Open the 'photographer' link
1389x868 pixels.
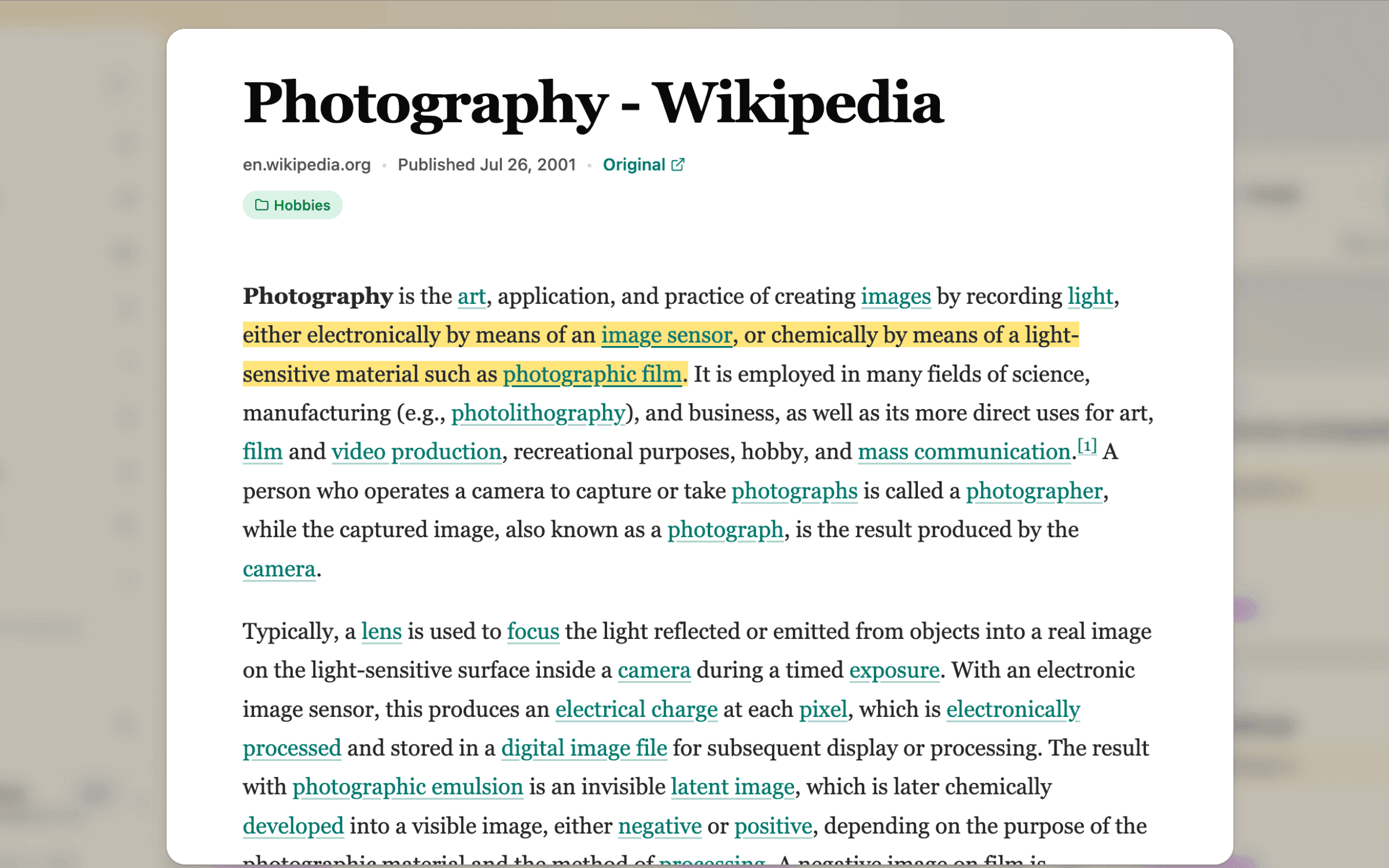[1034, 491]
